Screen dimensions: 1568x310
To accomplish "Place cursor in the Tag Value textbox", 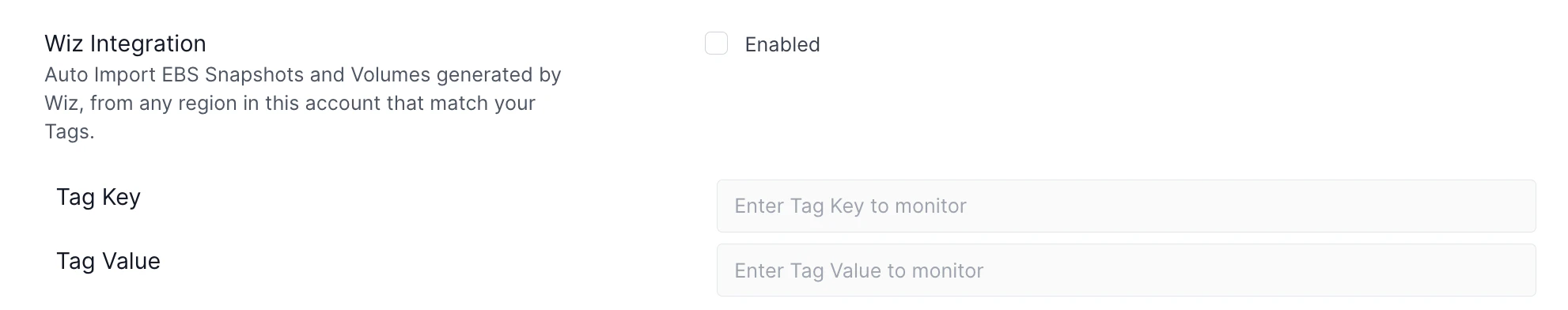I will click(x=1126, y=270).
